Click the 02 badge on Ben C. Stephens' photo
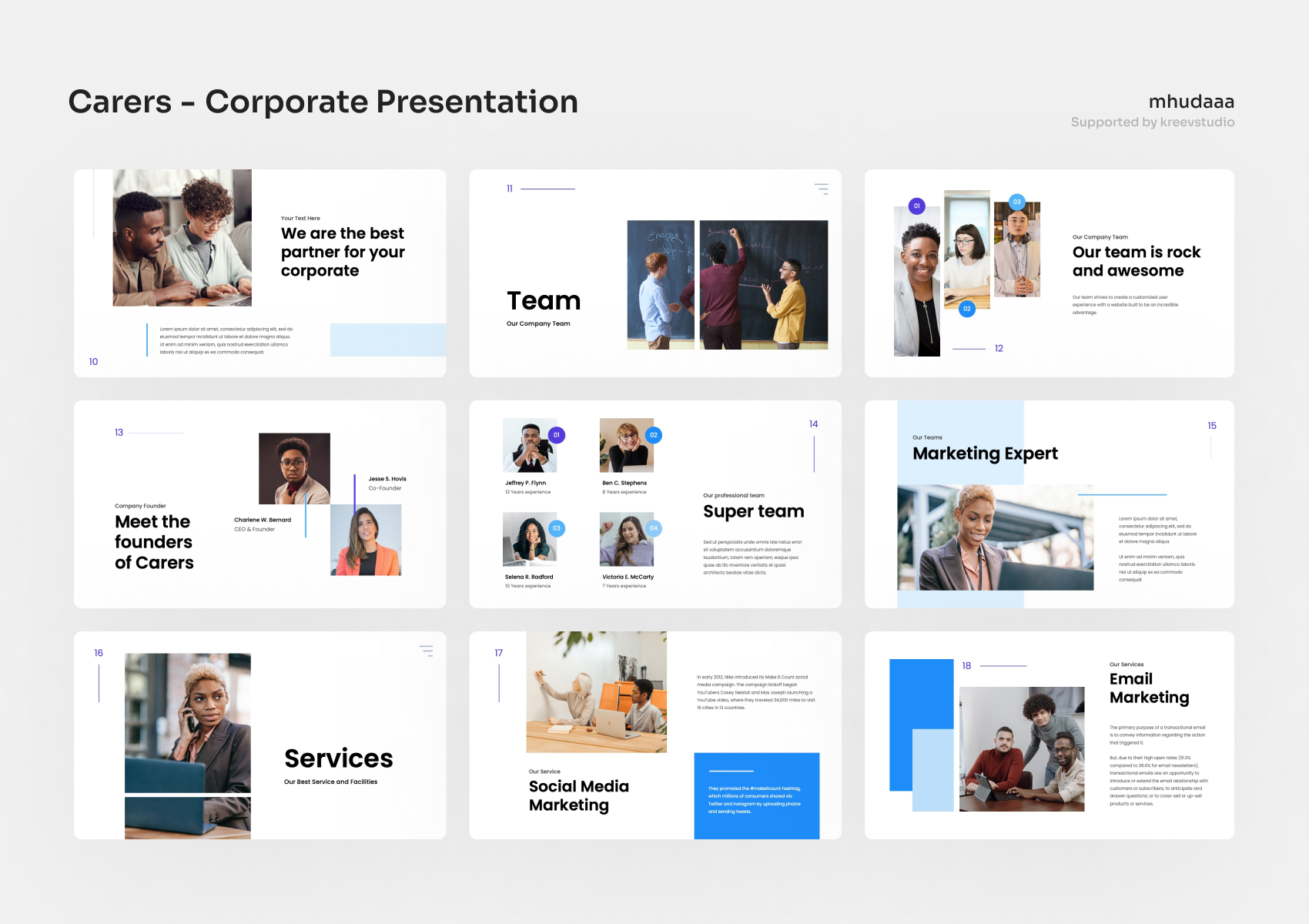 click(x=653, y=434)
